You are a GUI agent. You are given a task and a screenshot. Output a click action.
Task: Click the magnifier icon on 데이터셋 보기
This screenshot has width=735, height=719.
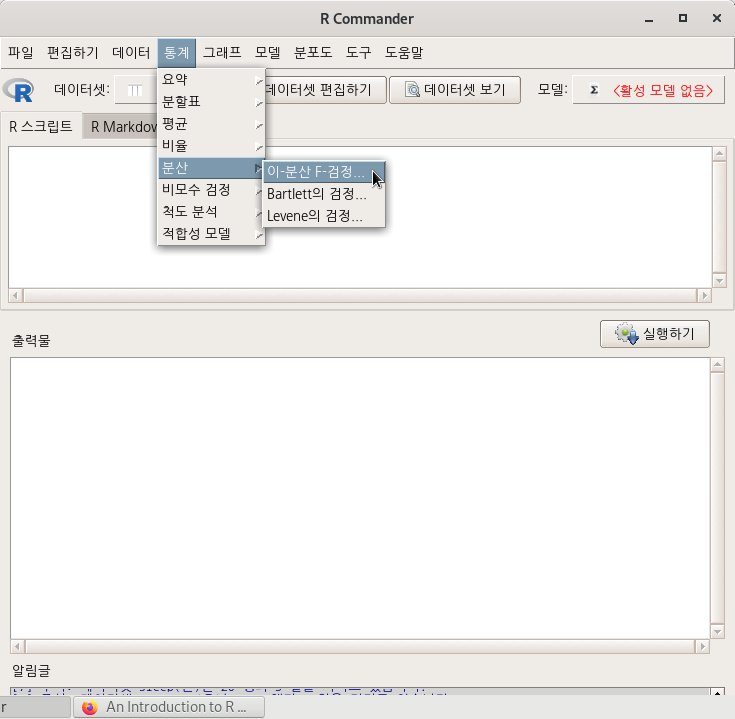click(412, 90)
